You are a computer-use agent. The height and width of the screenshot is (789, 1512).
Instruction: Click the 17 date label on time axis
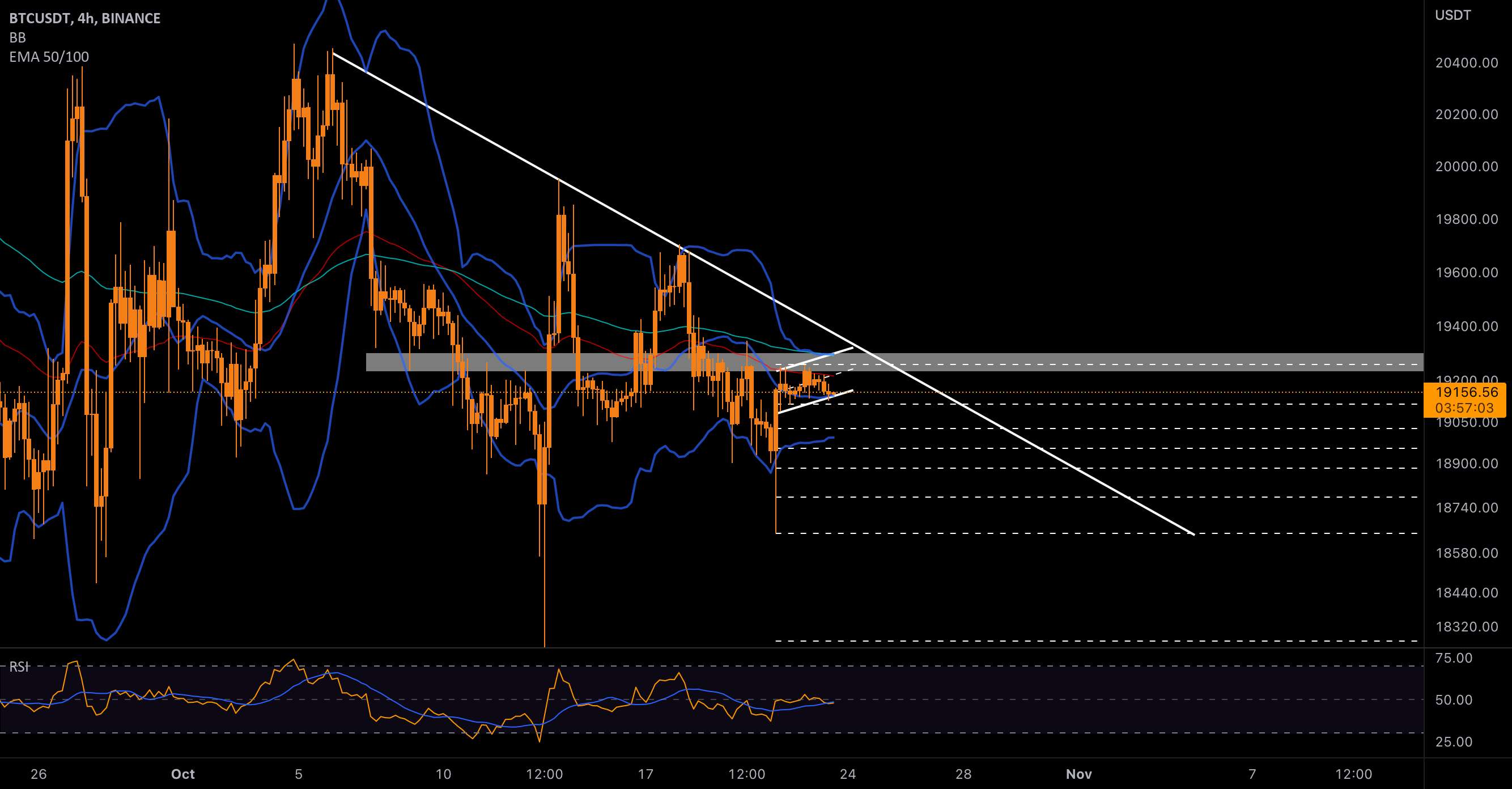tap(645, 774)
